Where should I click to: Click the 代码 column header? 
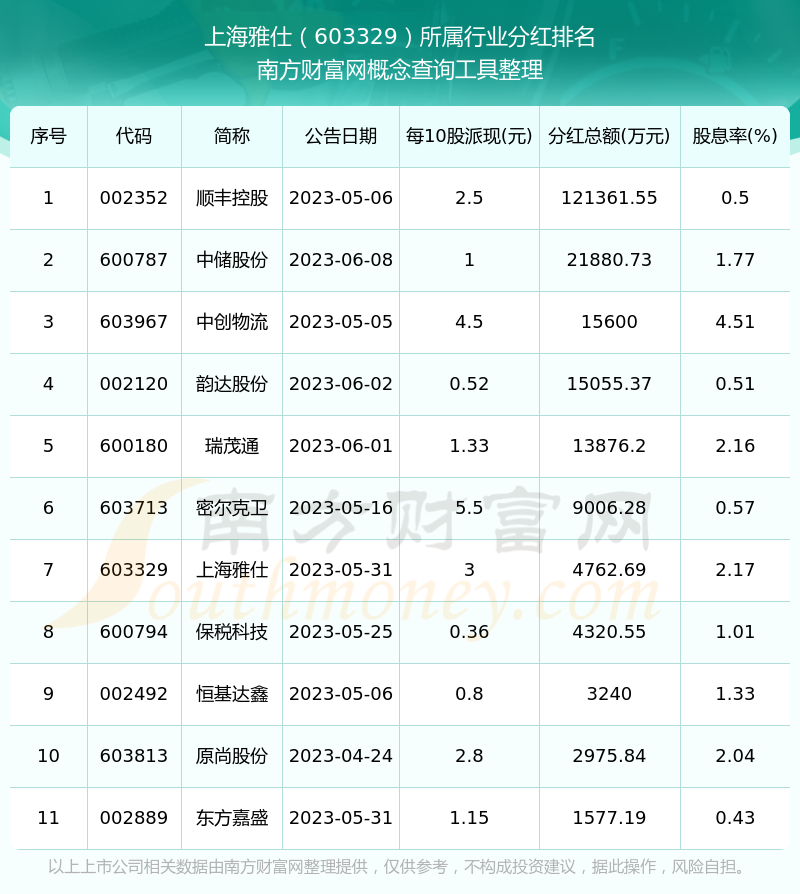point(134,136)
